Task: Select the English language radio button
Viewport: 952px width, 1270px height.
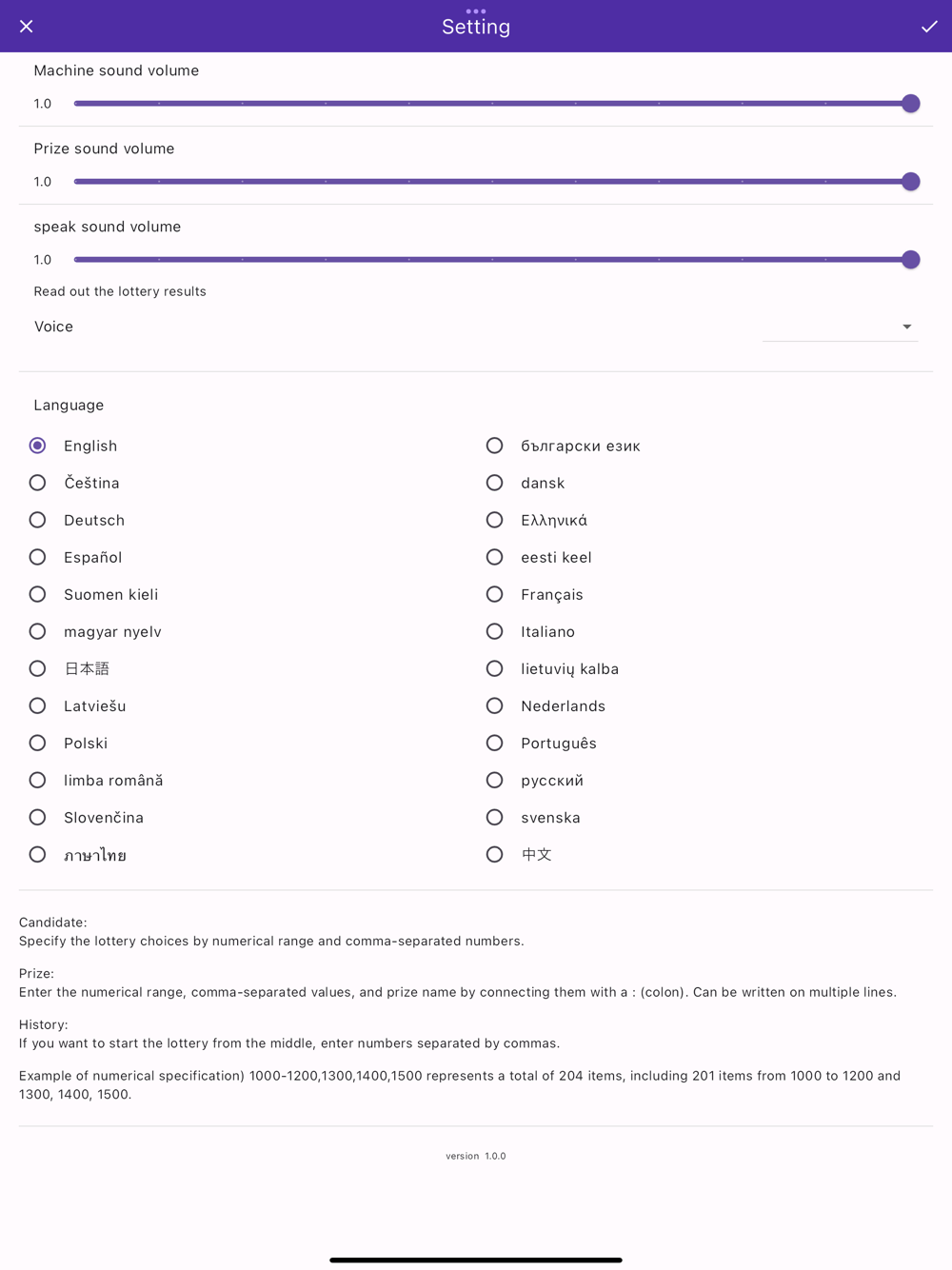Action: click(38, 446)
